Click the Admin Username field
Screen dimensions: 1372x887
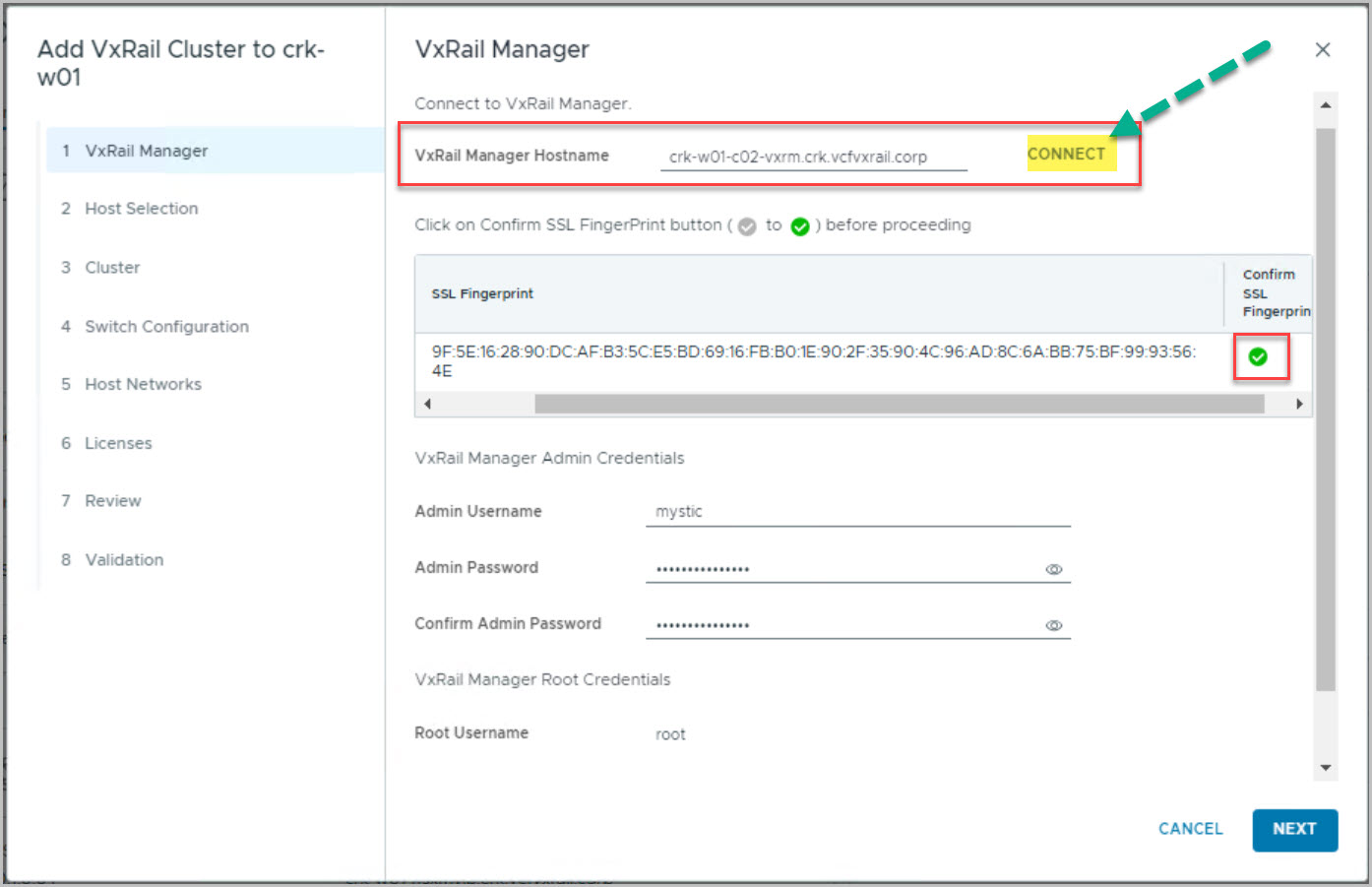pyautogui.click(x=856, y=512)
